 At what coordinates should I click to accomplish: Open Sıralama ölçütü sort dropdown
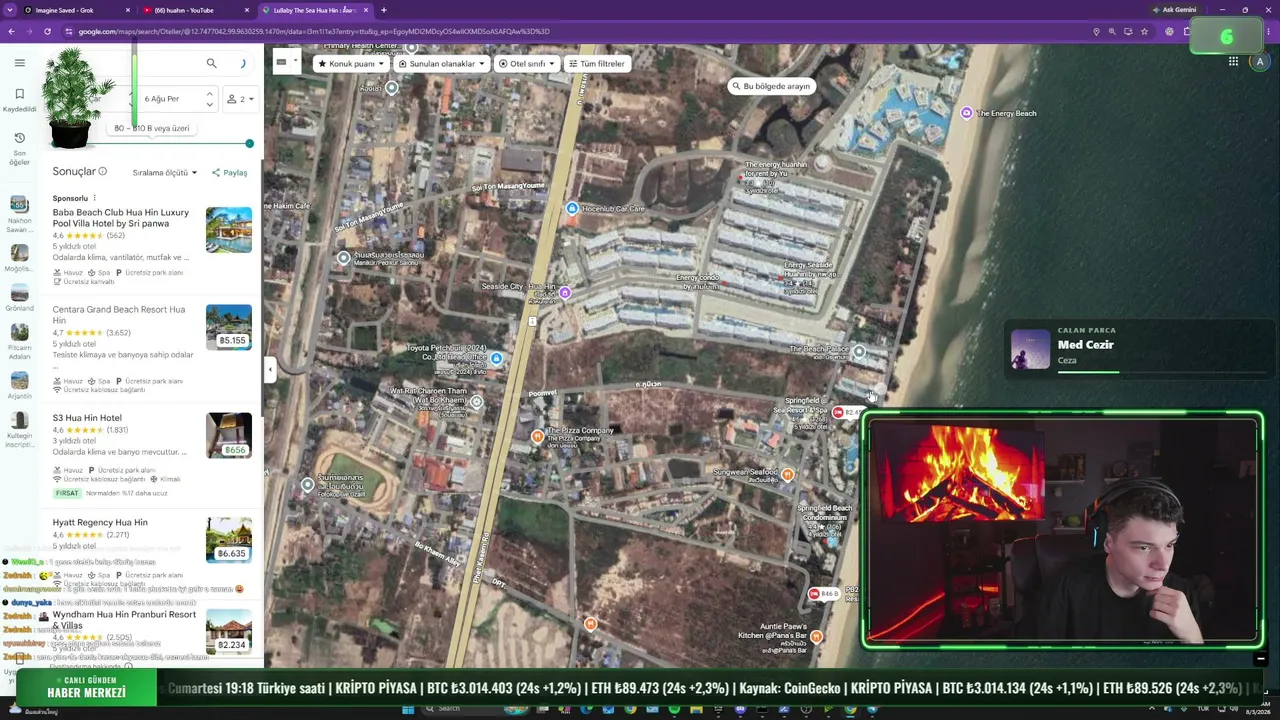[x=164, y=172]
